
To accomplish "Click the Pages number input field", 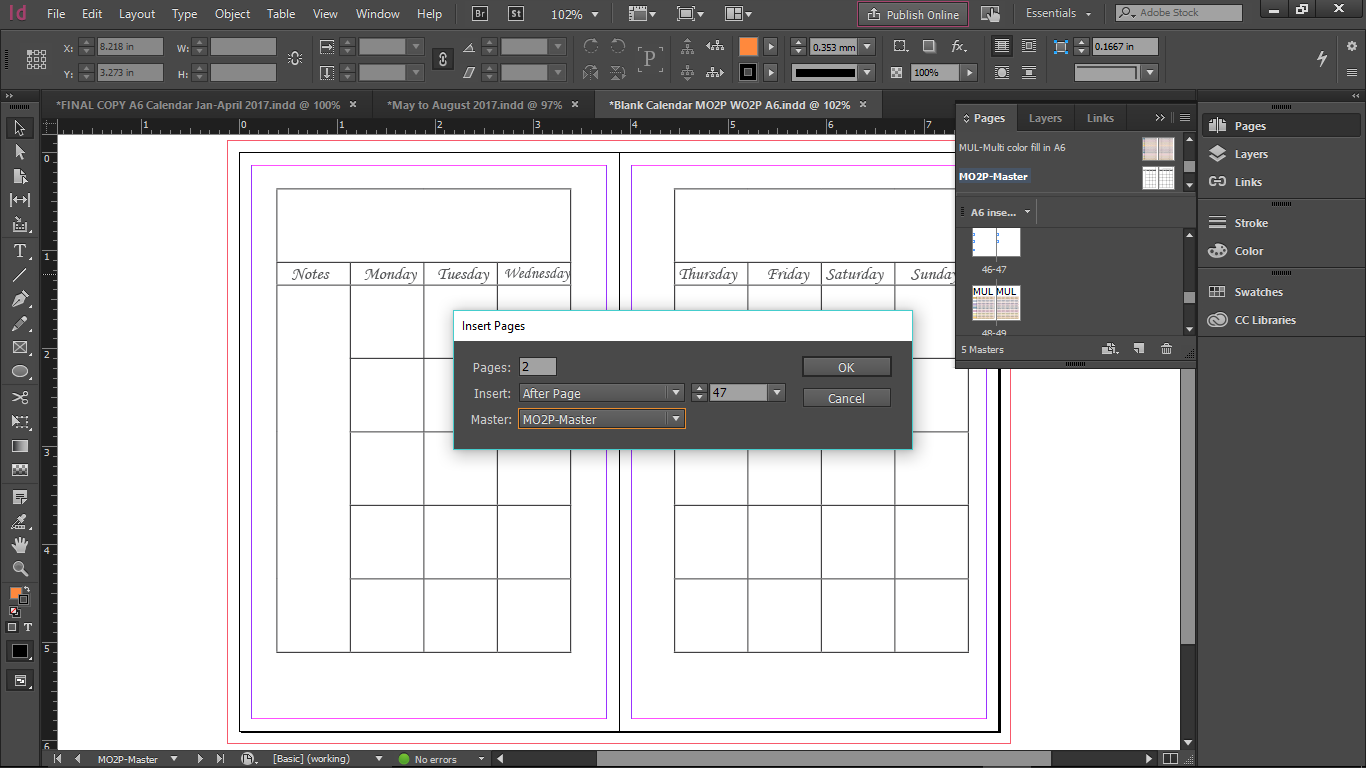I will (x=538, y=367).
